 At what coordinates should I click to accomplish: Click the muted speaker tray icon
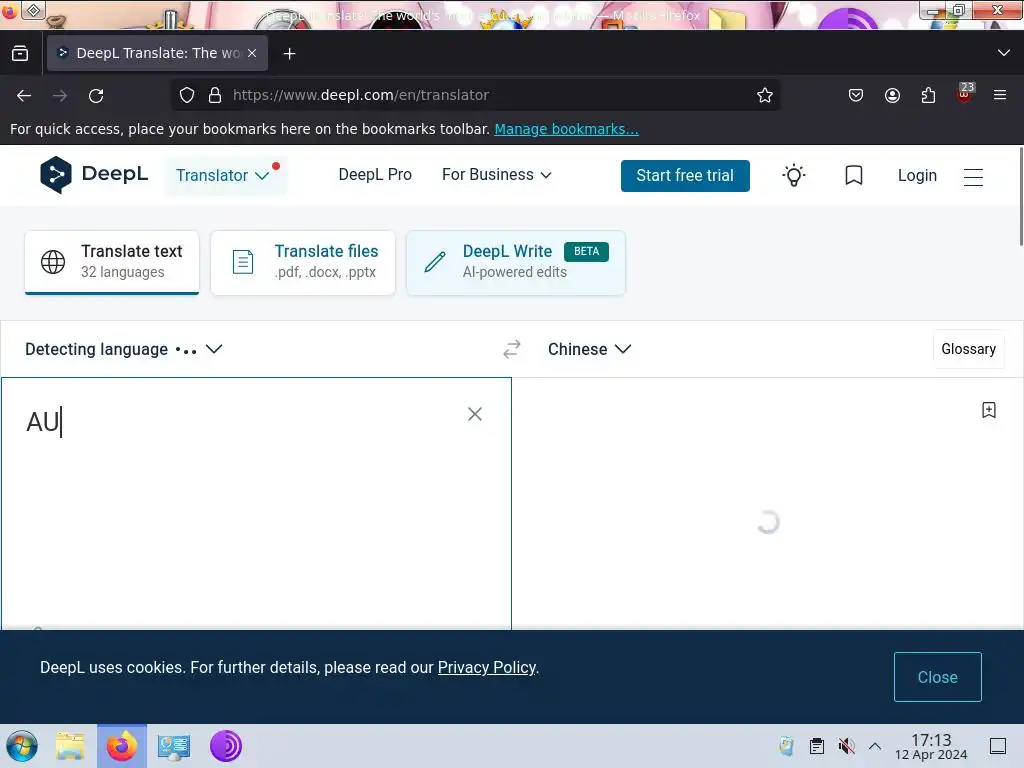click(x=846, y=746)
